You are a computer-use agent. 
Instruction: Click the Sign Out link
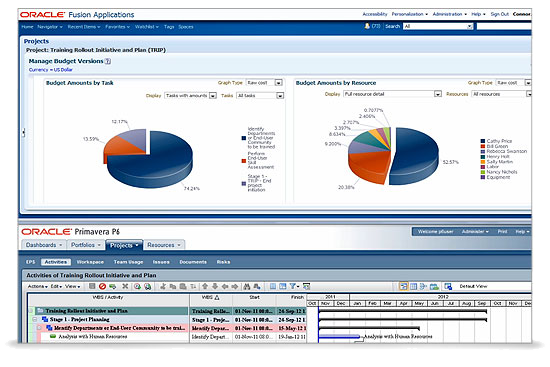point(499,14)
